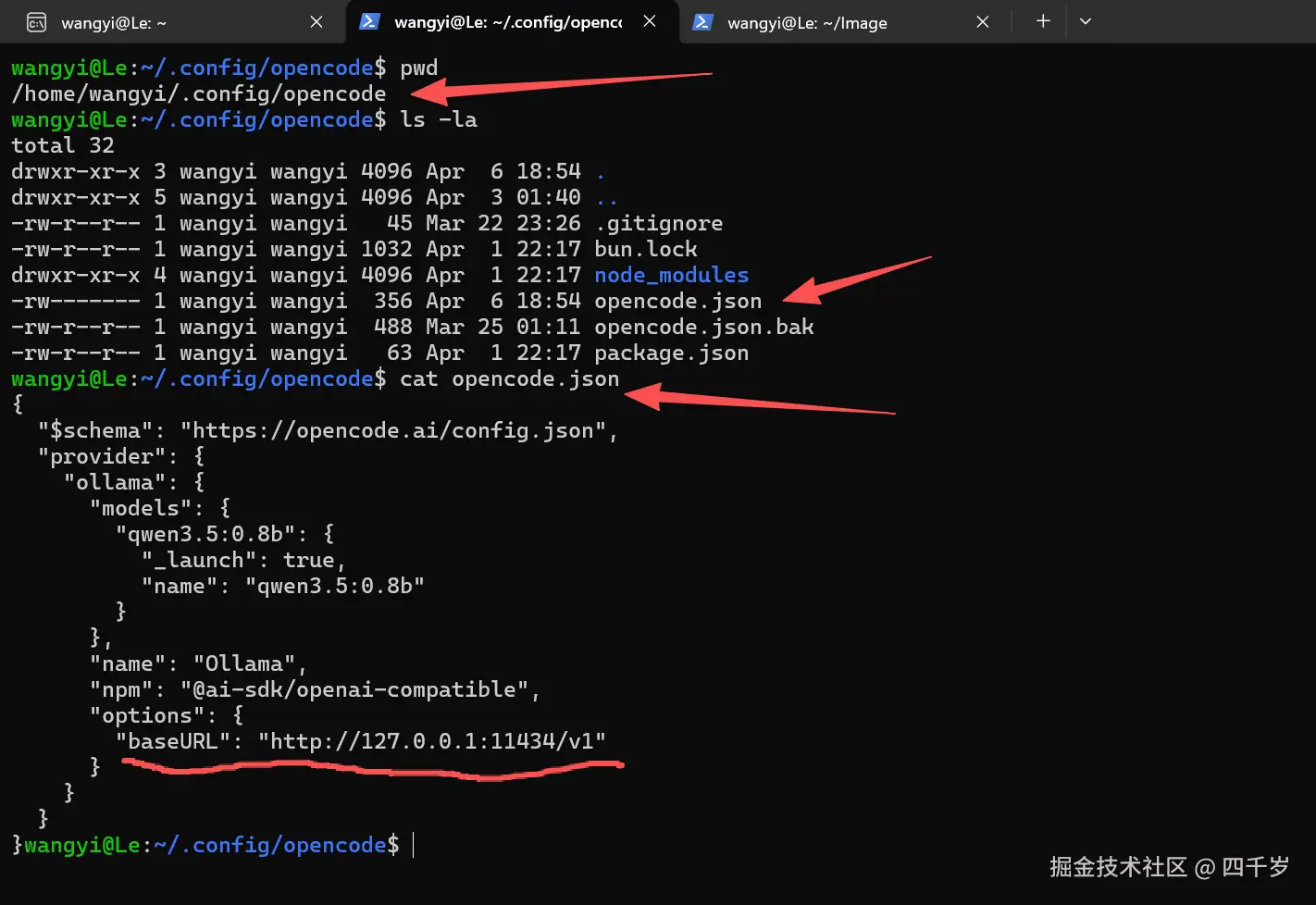Click the terminal cursor at the prompt
1316x905 pixels.
point(413,844)
